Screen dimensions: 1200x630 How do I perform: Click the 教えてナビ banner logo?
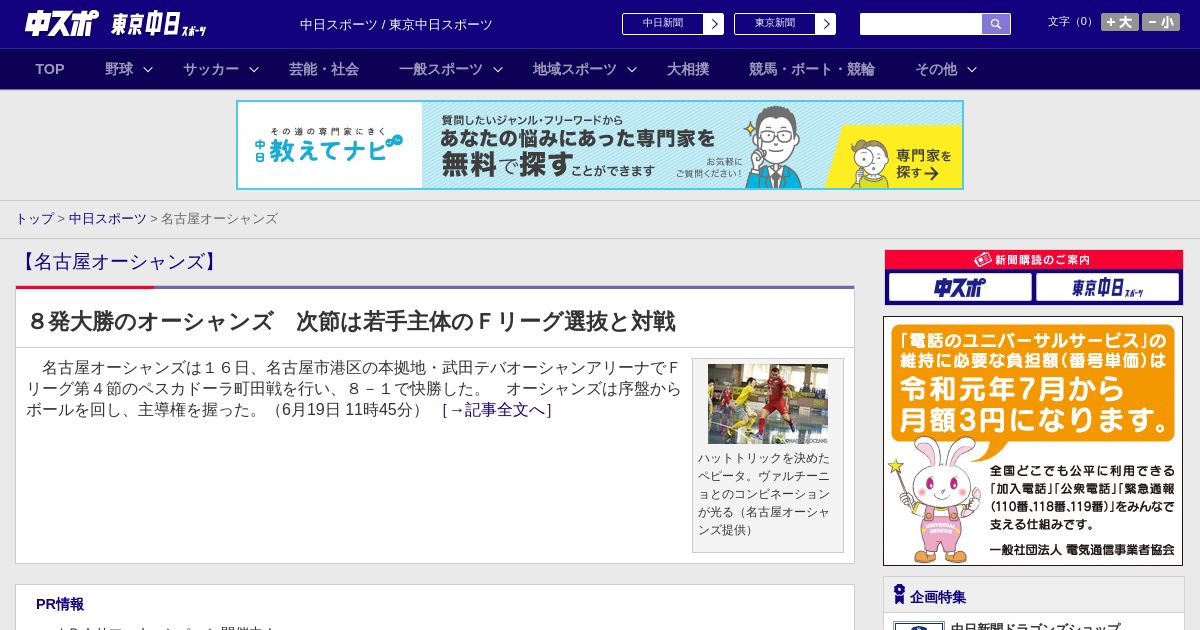pyautogui.click(x=329, y=146)
